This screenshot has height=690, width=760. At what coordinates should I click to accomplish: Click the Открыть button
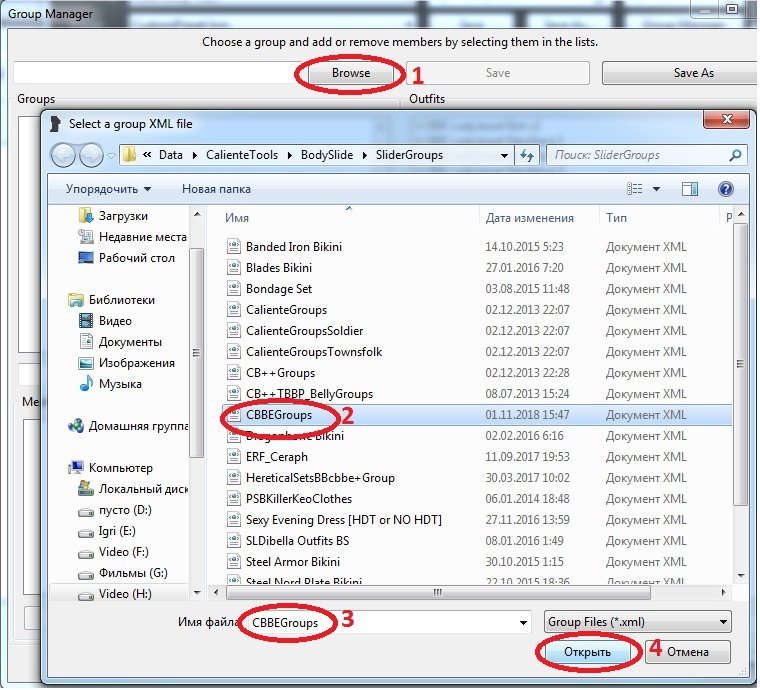click(587, 652)
